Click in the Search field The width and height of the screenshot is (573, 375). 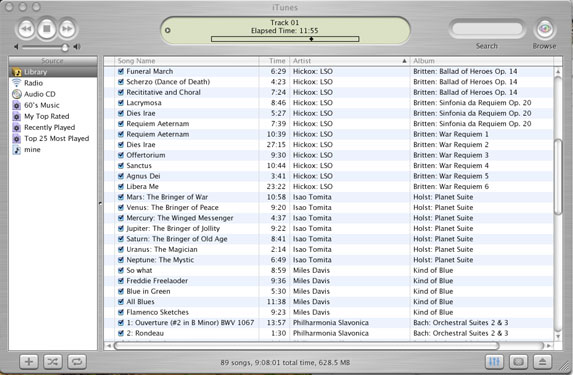[x=487, y=29]
